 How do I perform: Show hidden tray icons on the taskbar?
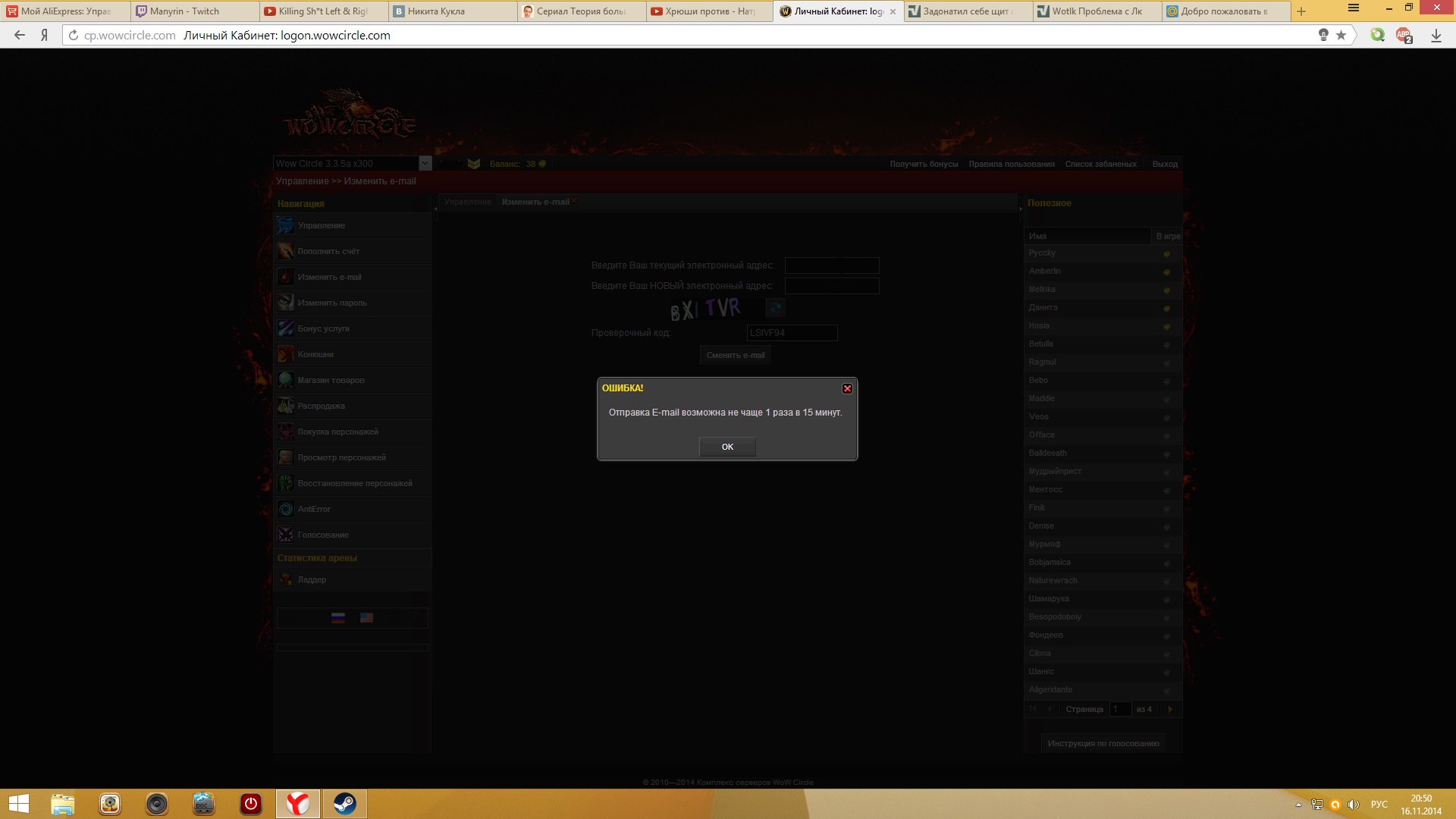tap(1298, 805)
